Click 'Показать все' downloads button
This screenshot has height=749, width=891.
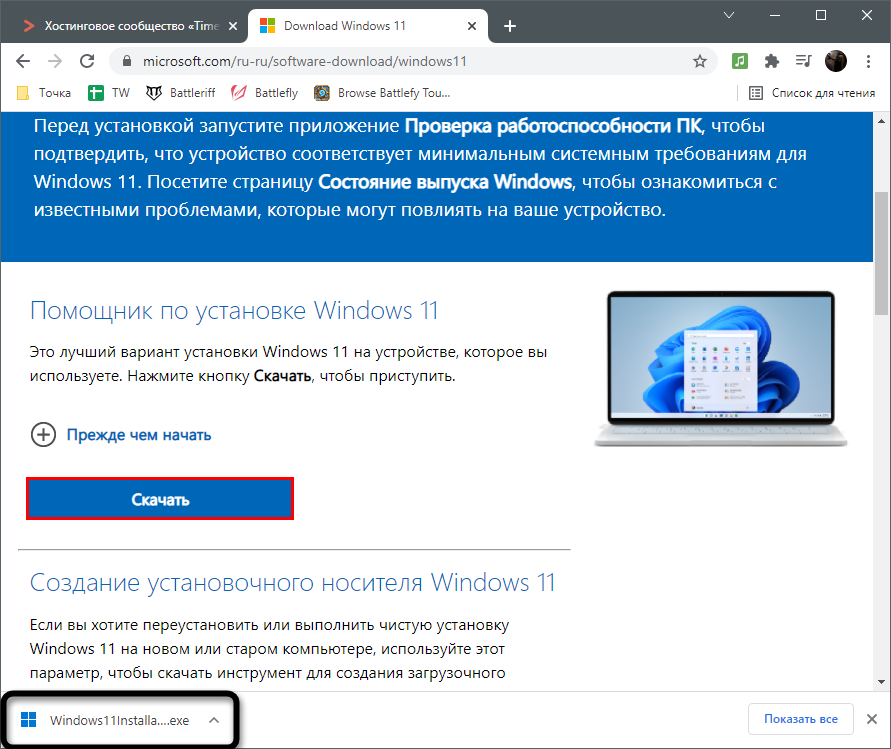click(x=800, y=719)
